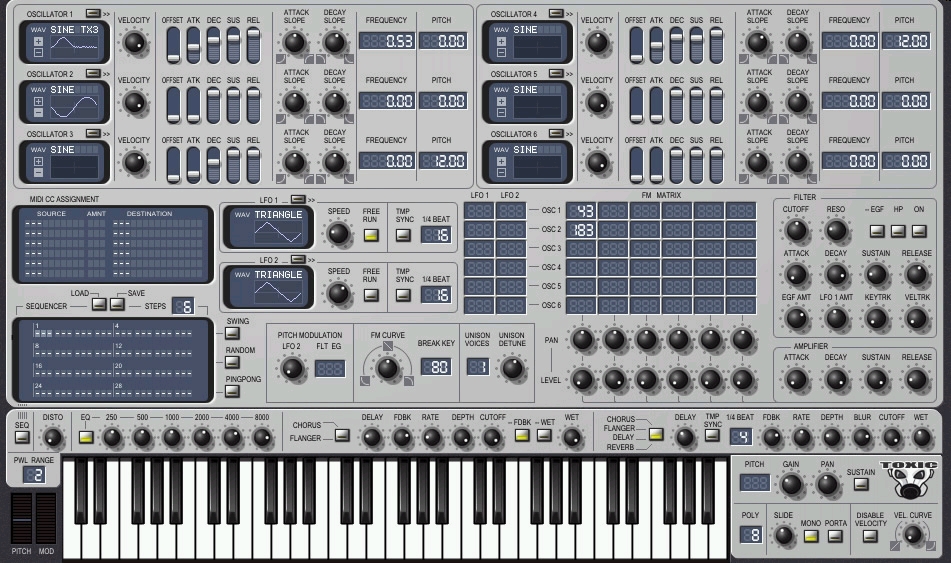Toggle the filter HP mode button
Viewport: 951px width, 563px height.
pyautogui.click(x=898, y=231)
